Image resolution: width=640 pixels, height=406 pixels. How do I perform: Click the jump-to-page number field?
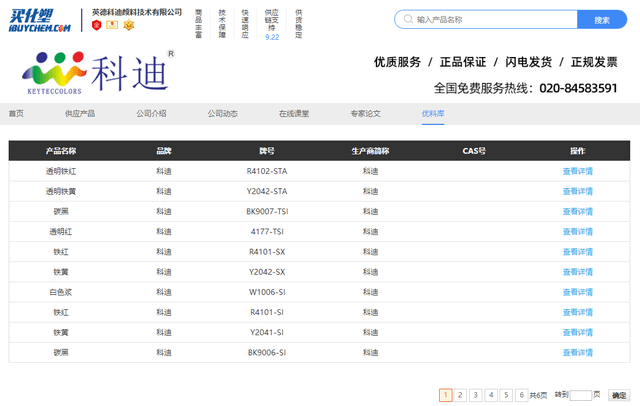581,395
